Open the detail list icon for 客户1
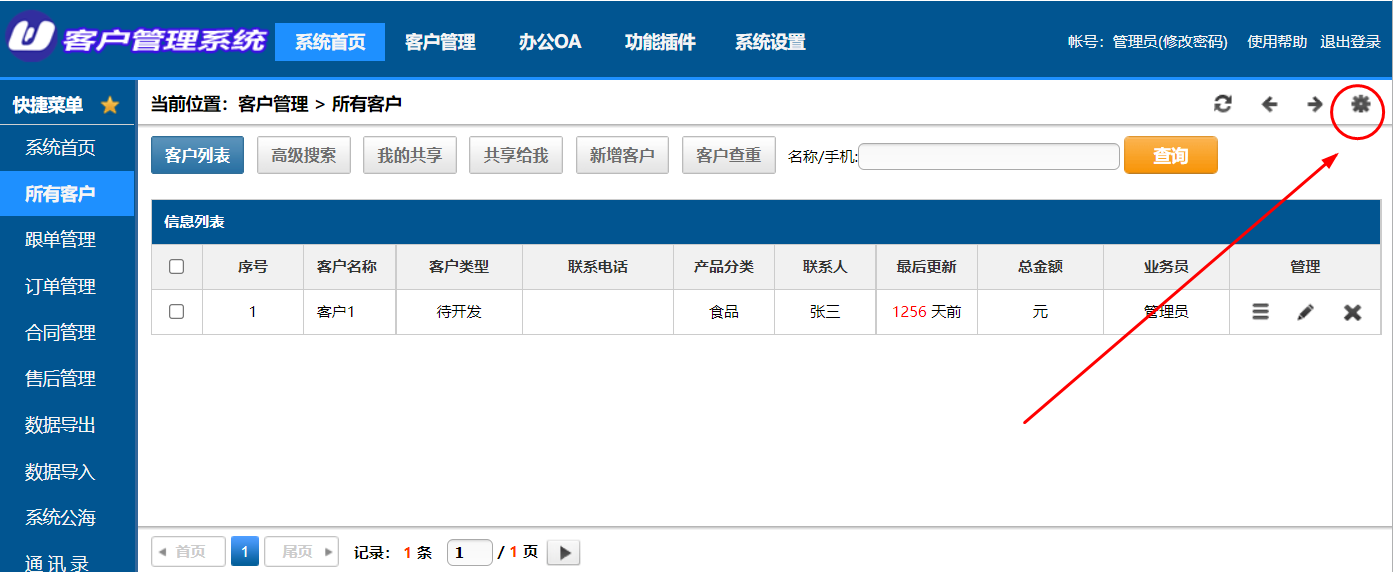The height and width of the screenshot is (572, 1393). [x=1260, y=312]
